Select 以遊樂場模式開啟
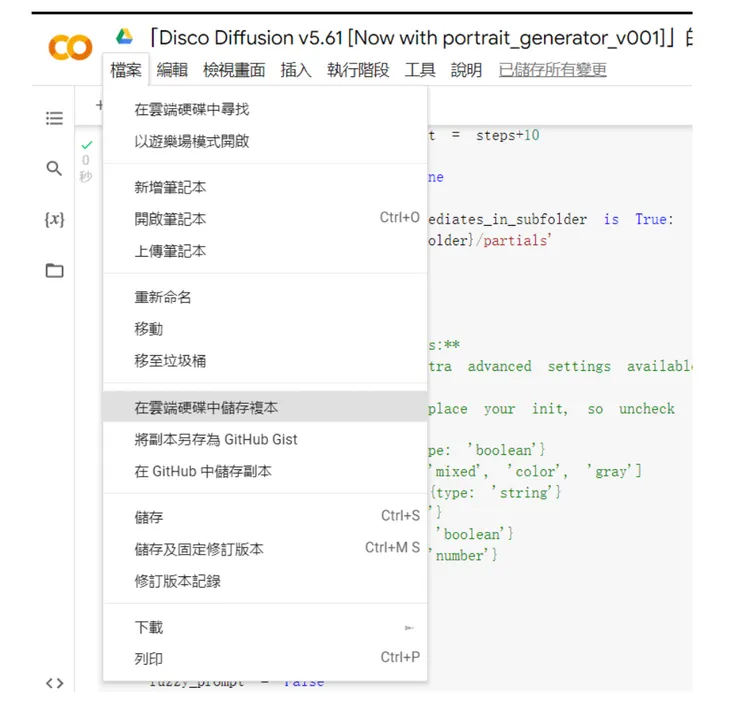740x713 pixels. click(265, 141)
